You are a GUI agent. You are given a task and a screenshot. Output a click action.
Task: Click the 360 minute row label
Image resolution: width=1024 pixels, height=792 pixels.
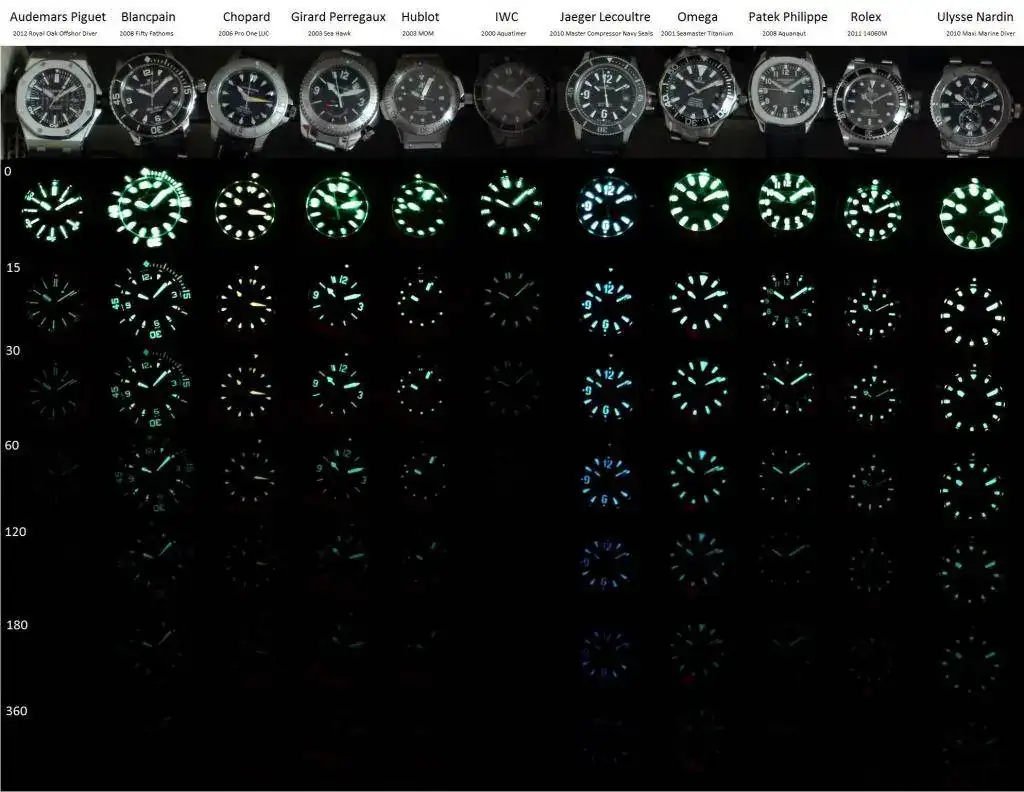tap(17, 711)
